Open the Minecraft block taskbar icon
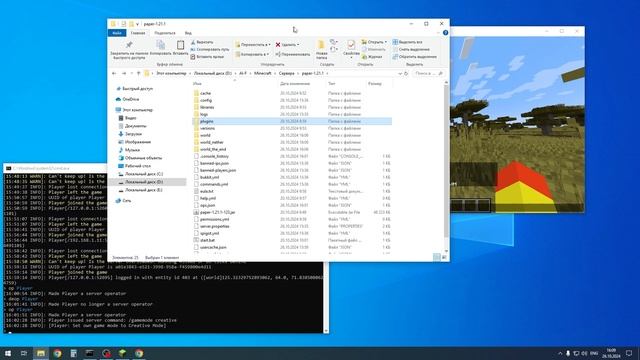This screenshot has width=640, height=360. coord(122,353)
